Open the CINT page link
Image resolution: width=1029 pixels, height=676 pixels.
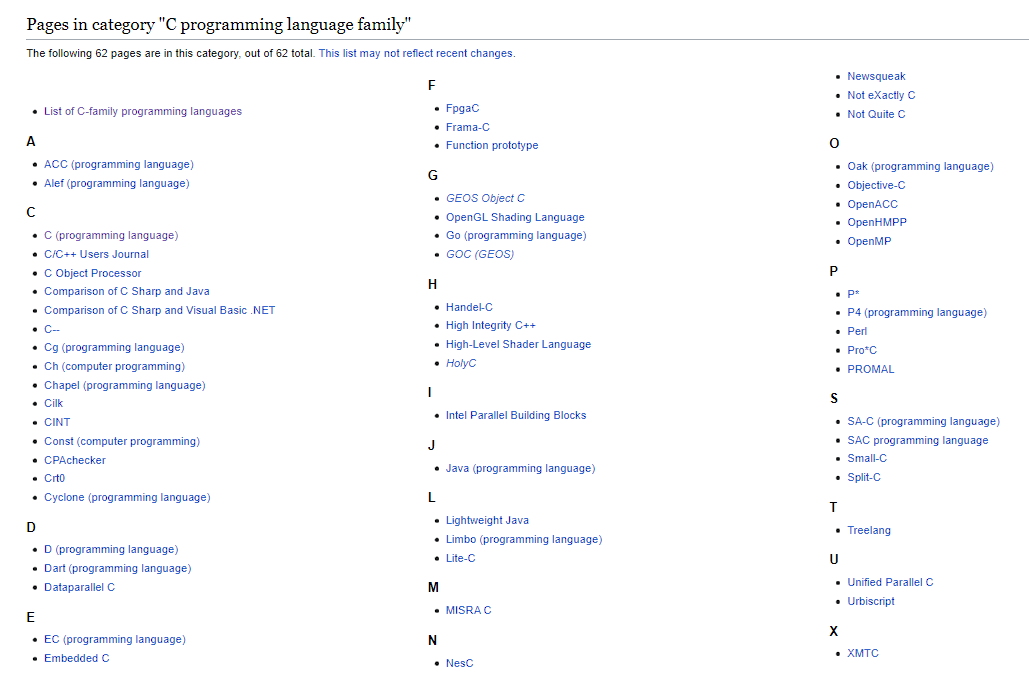coord(57,423)
